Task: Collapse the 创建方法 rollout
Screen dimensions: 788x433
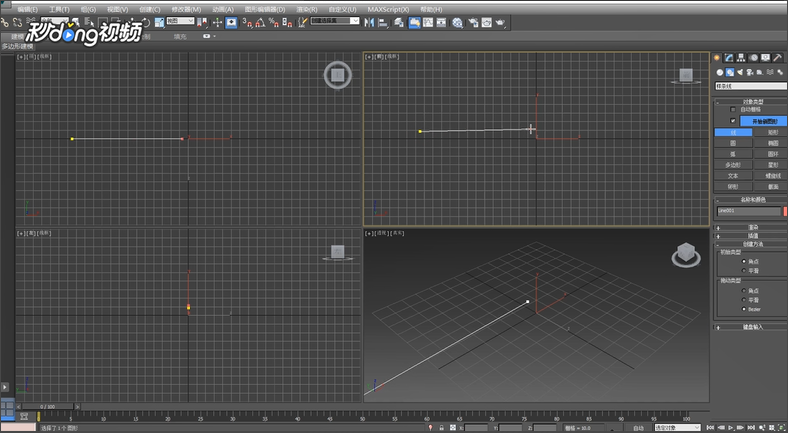Action: click(x=751, y=244)
